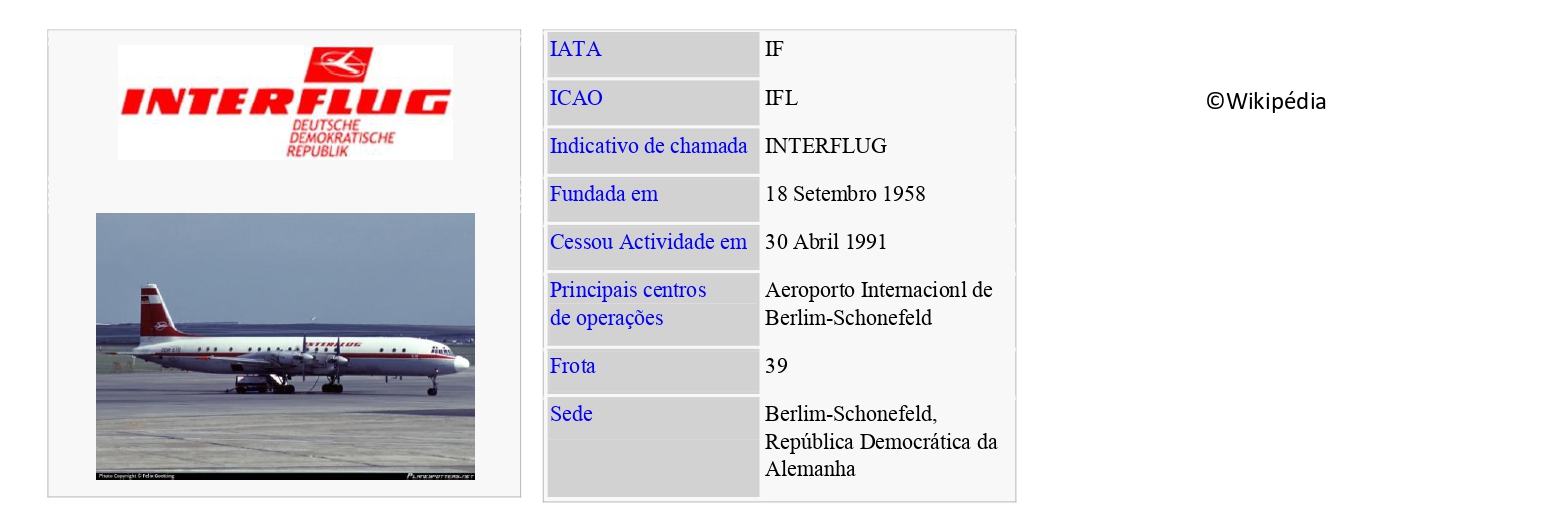Open the 'Fundada em' link
The image size is (1542, 532).
point(603,194)
